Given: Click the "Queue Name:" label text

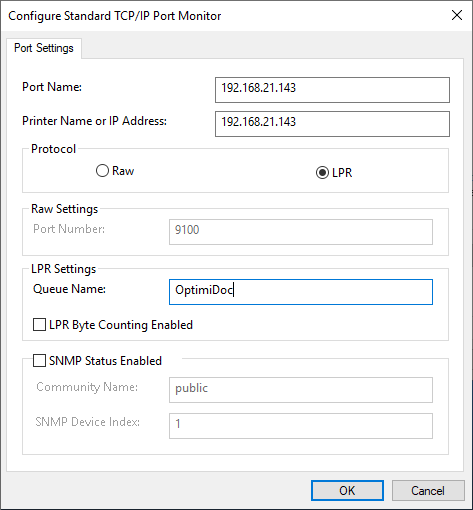Looking at the screenshot, I should (x=69, y=289).
